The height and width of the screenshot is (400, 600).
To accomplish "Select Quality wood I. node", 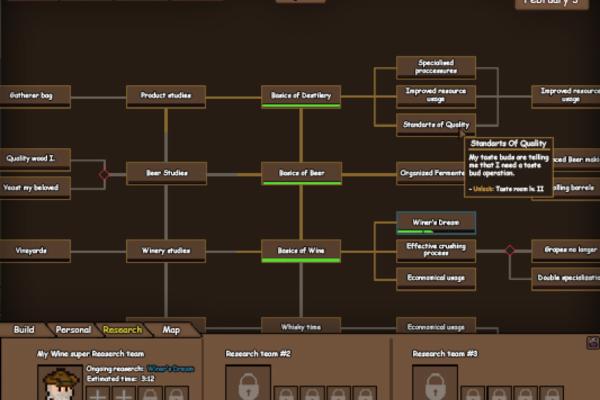I will tap(35, 159).
